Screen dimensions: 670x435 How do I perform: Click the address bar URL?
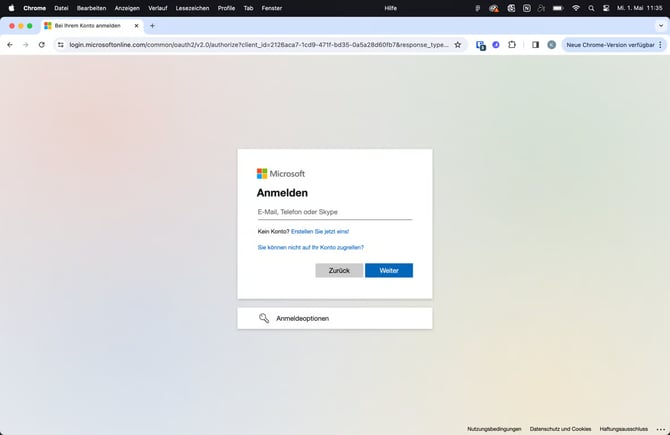pos(259,44)
